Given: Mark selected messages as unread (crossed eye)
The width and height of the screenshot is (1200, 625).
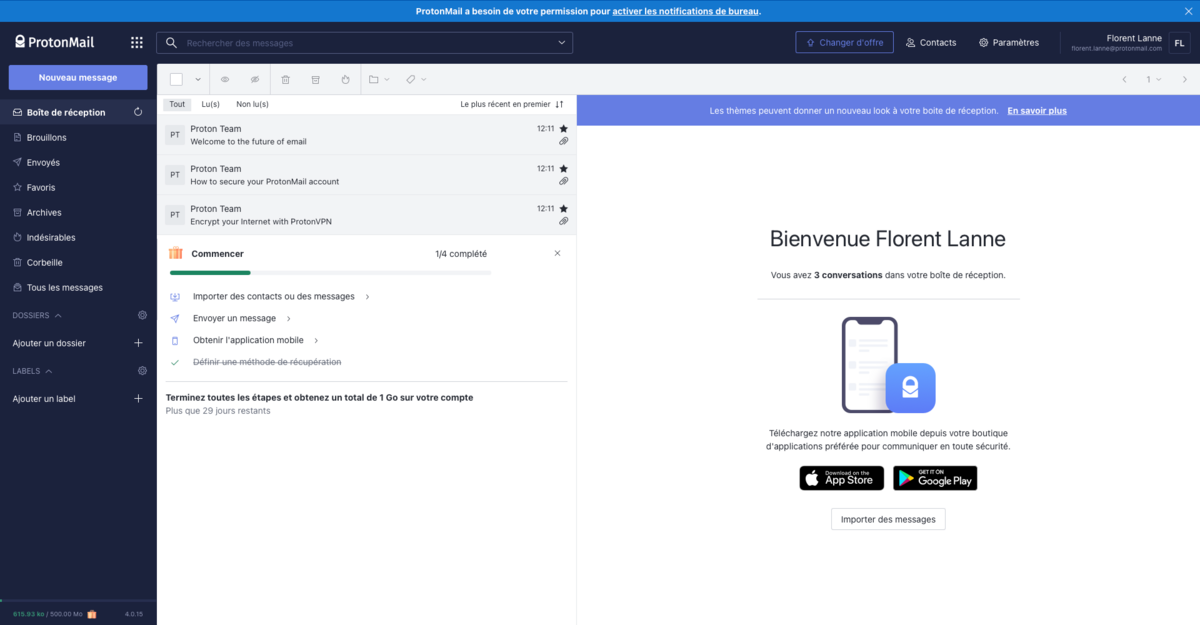Looking at the screenshot, I should click(254, 79).
